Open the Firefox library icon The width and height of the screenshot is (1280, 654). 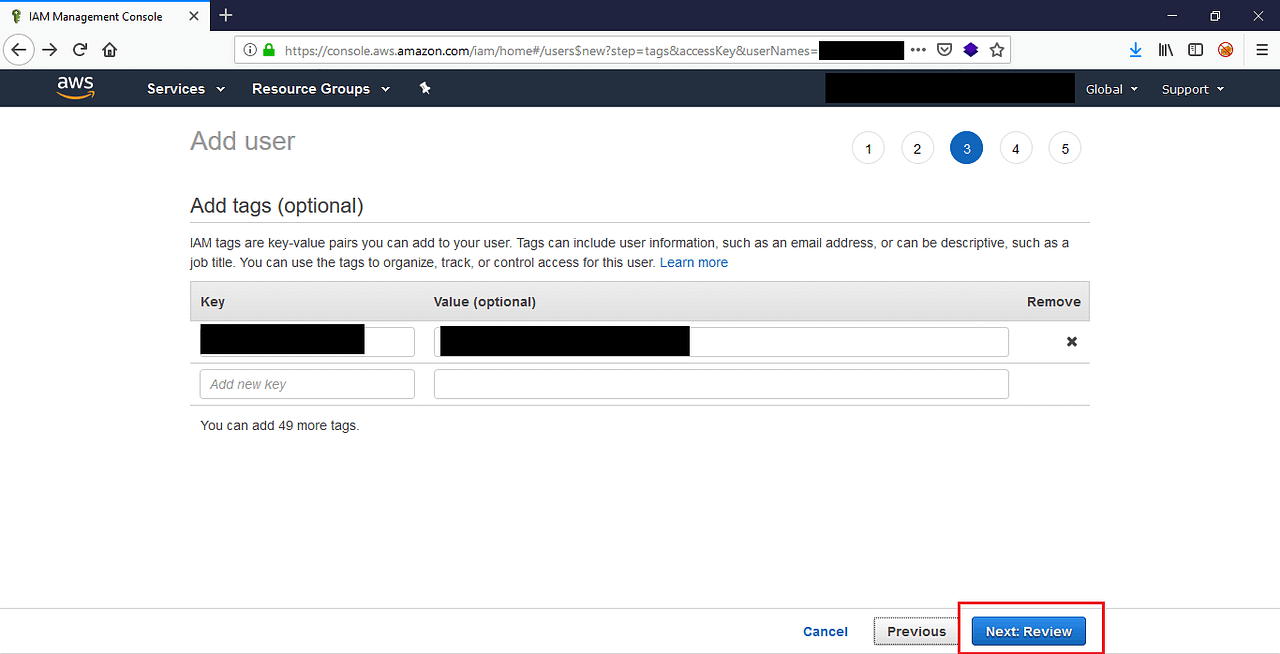click(1165, 49)
